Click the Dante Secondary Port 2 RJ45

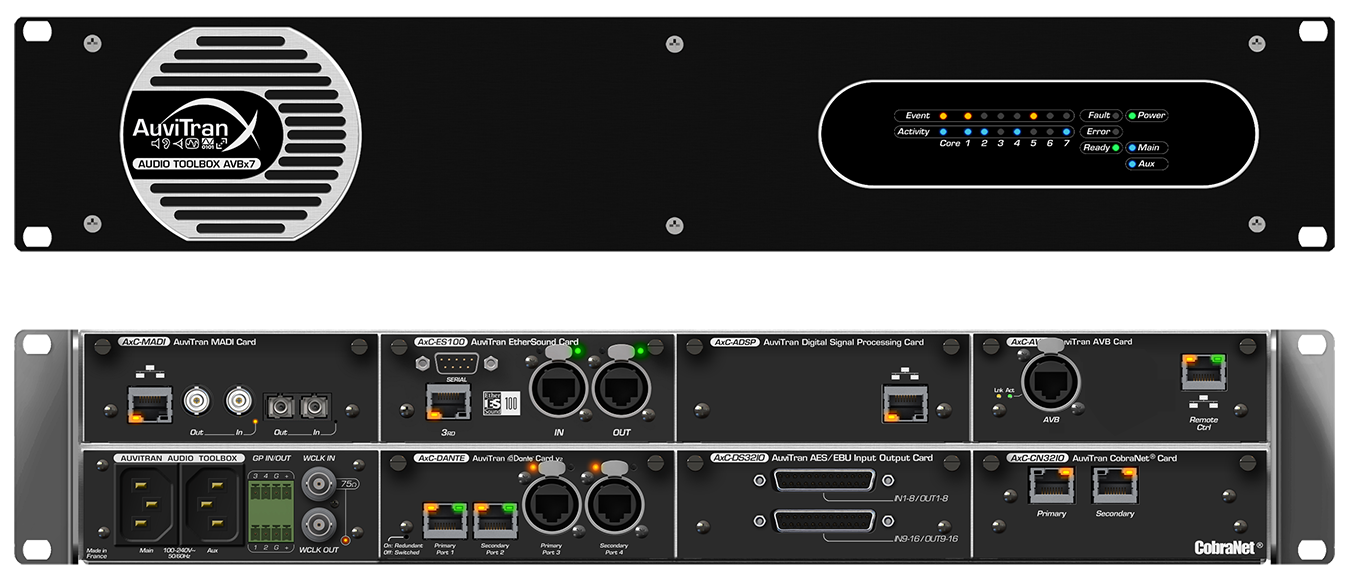(494, 522)
